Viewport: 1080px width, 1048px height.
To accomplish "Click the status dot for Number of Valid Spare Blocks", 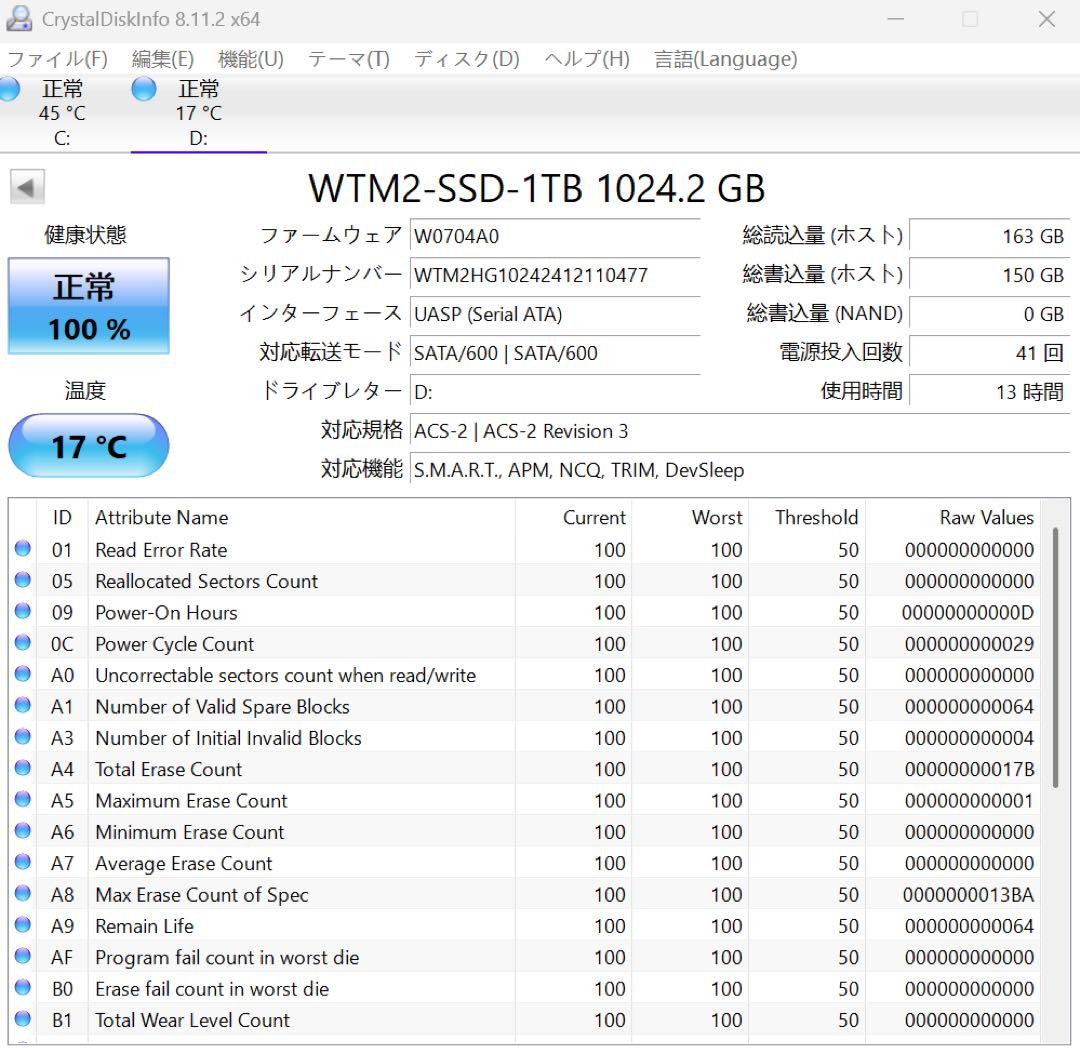I will click(x=23, y=705).
